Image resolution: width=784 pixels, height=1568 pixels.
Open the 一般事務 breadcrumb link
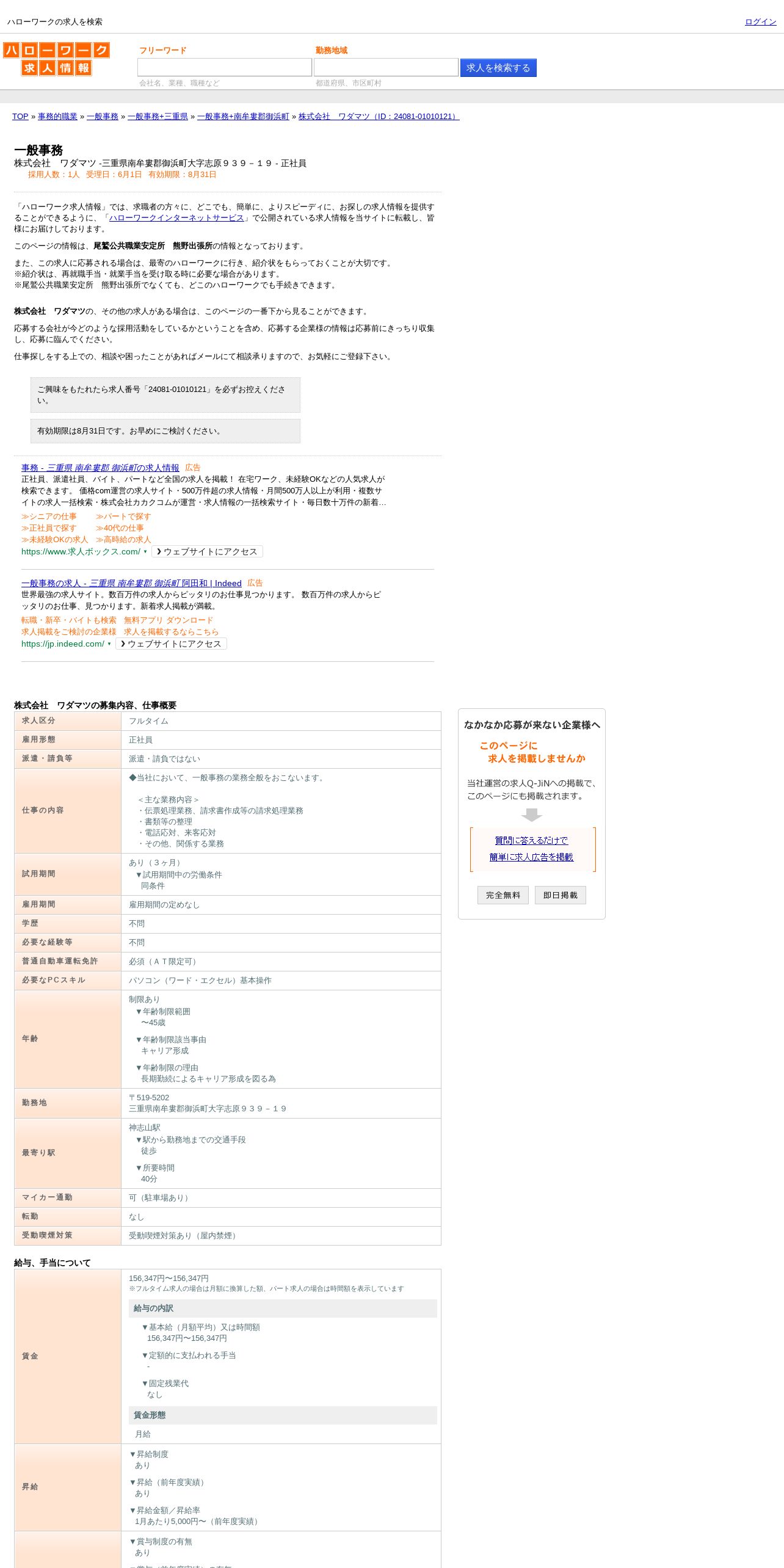[x=103, y=117]
